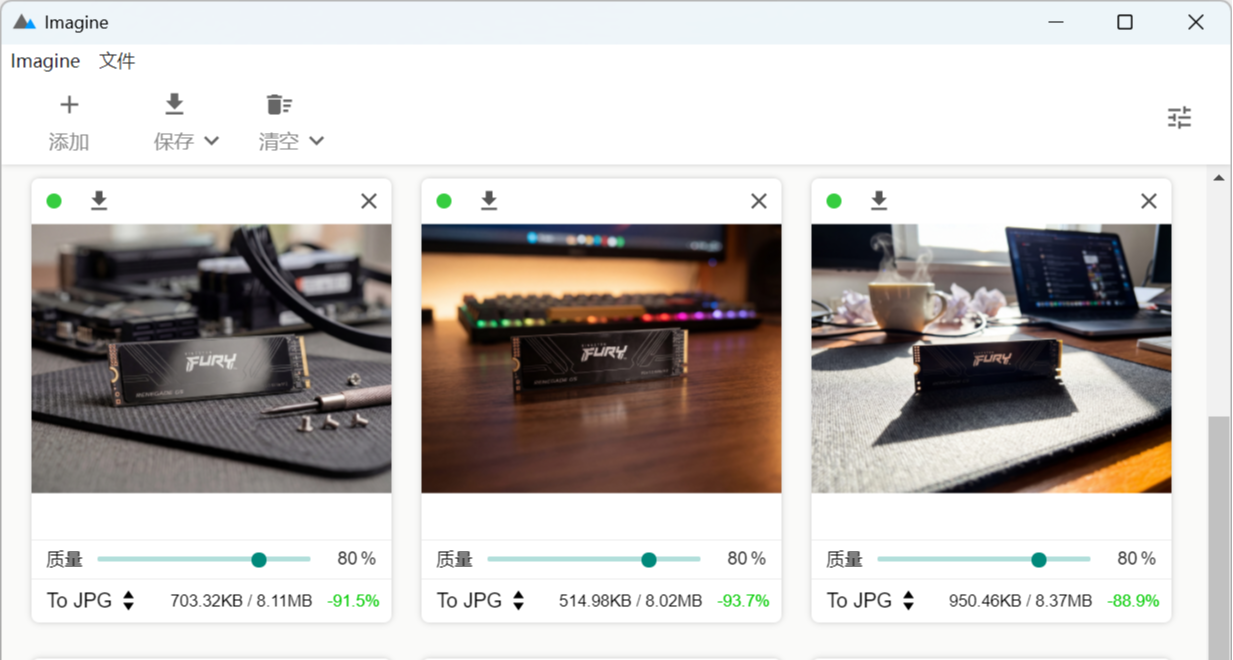Open the To JPG format selector on the first card
The height and width of the screenshot is (660, 1233).
[x=88, y=600]
